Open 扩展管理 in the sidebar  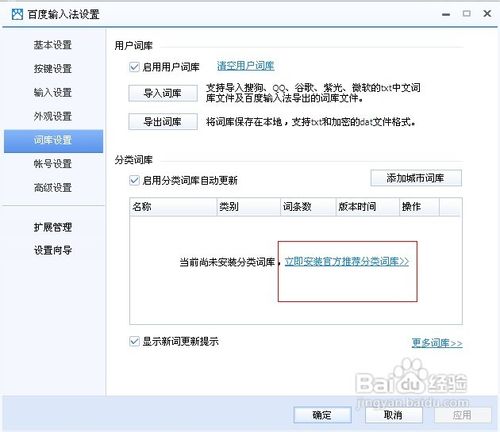[x=53, y=227]
